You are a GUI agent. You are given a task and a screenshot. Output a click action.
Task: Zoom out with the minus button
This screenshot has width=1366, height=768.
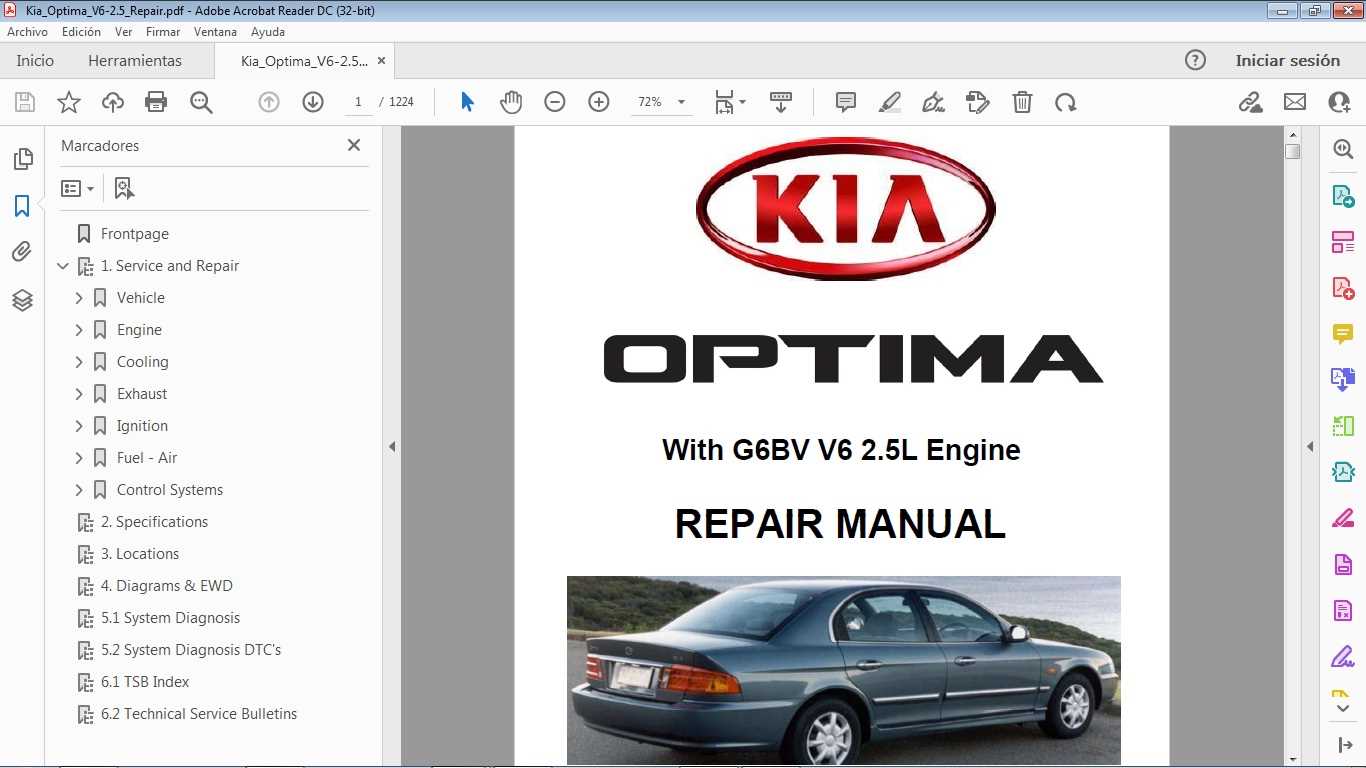coord(555,102)
